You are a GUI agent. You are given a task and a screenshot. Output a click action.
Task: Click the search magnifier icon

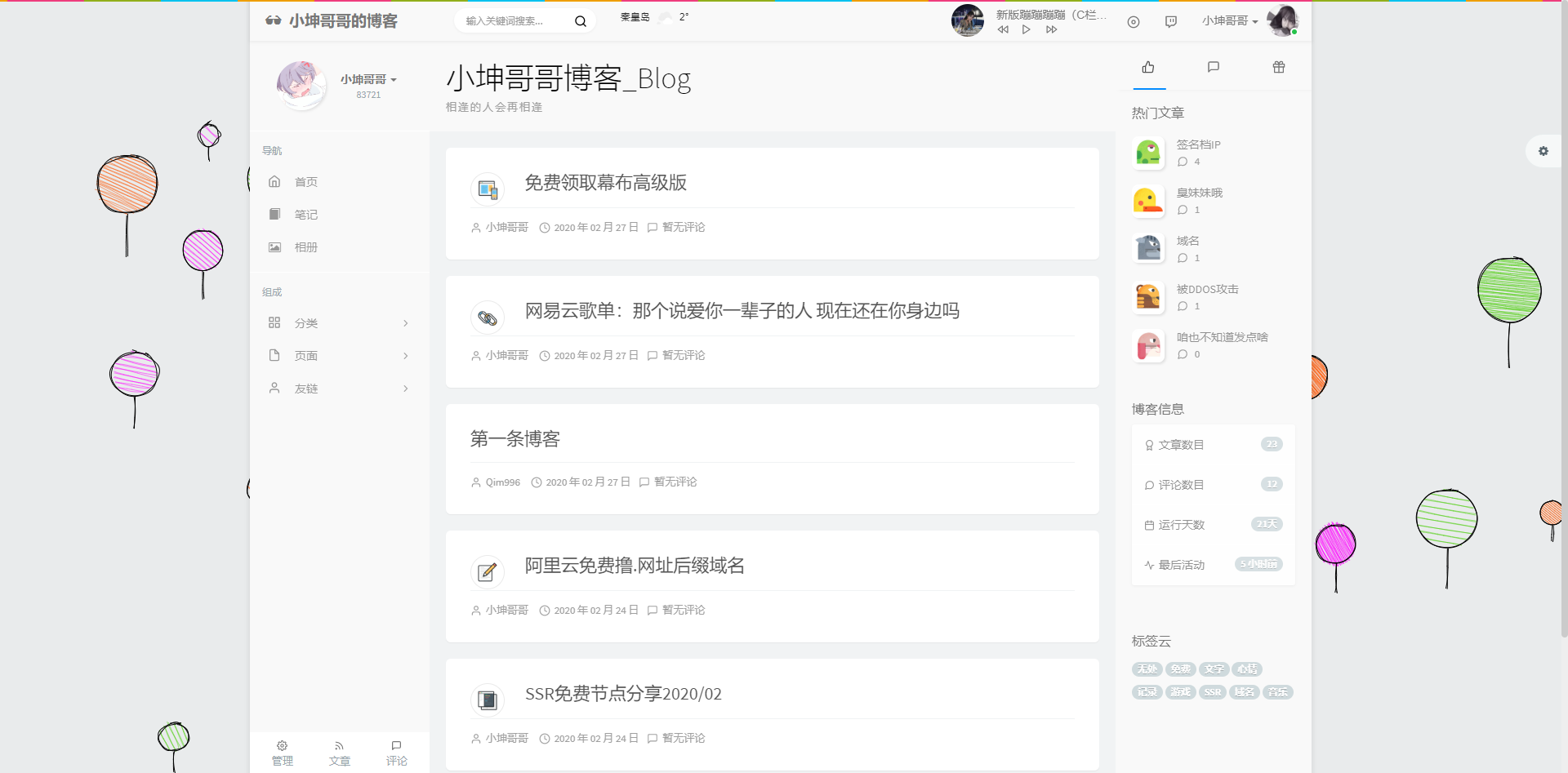[x=580, y=21]
